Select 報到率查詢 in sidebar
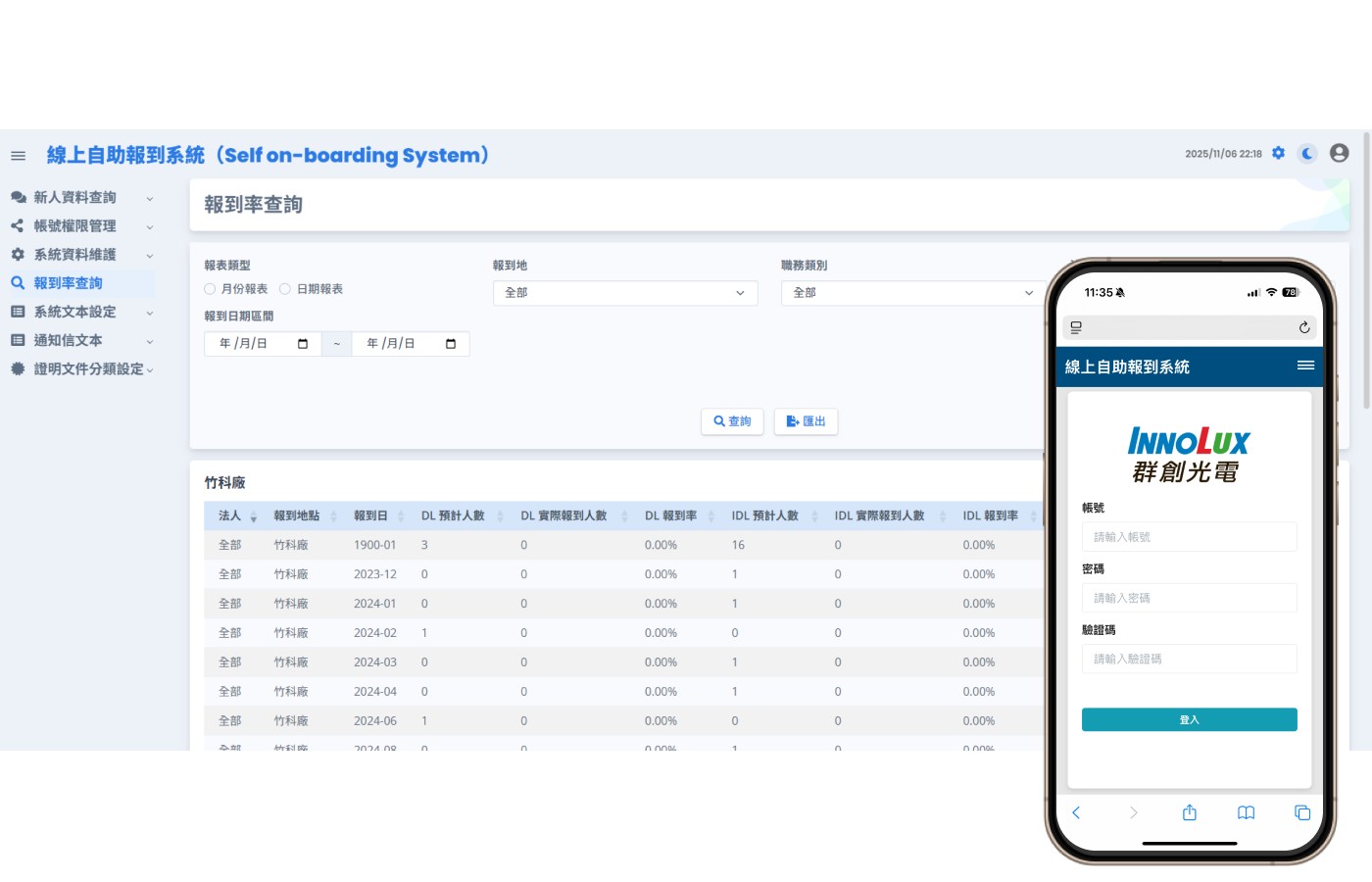 point(81,283)
